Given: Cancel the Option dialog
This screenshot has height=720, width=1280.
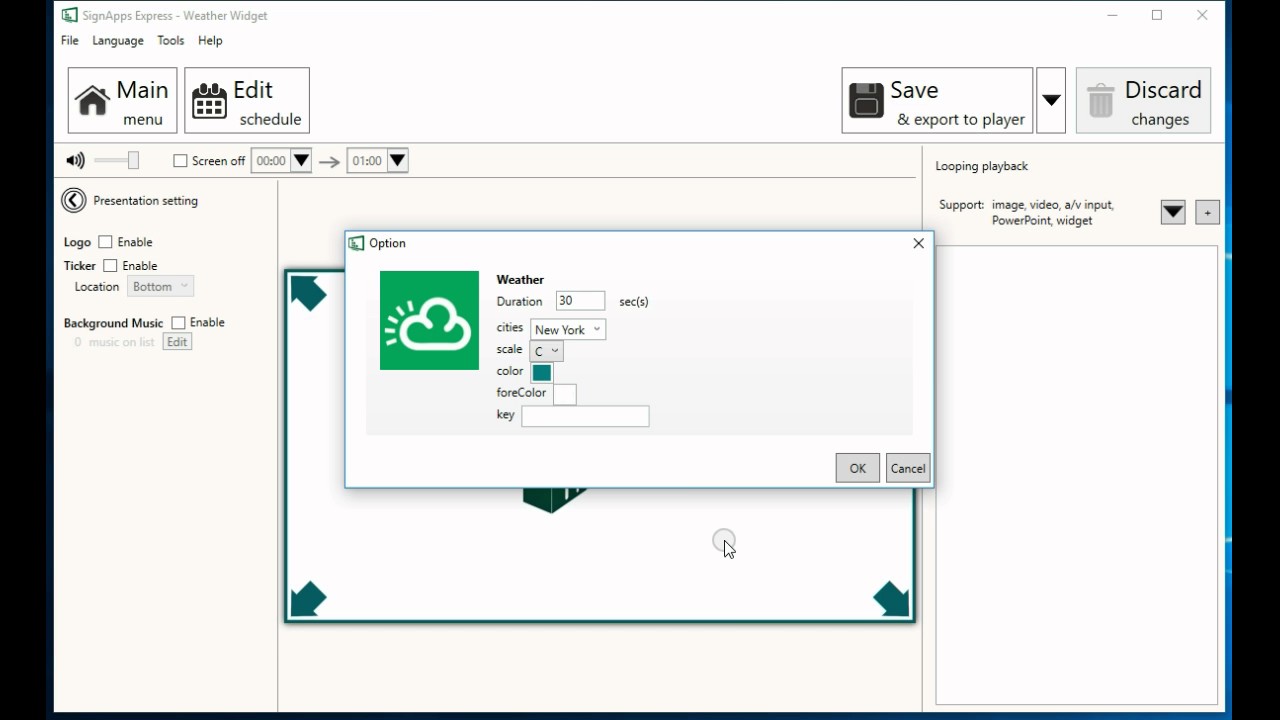Looking at the screenshot, I should 908,468.
